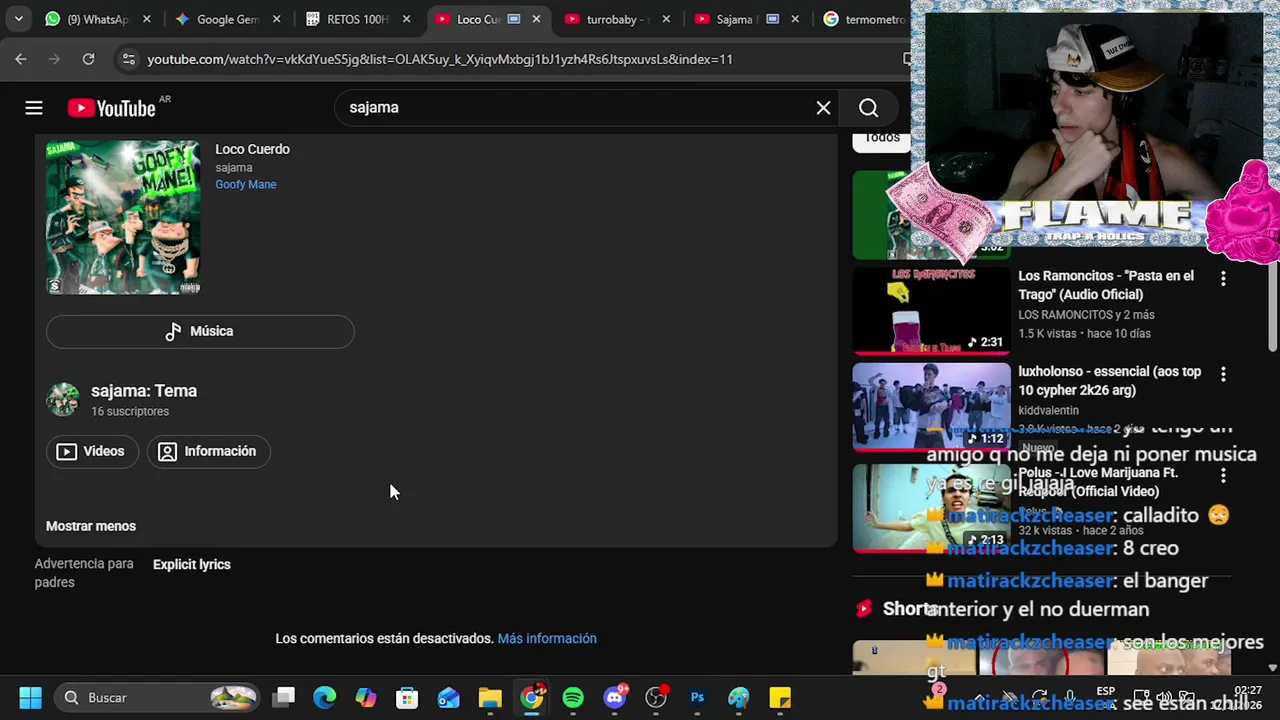Click the Chrome address bar URL
This screenshot has width=1280, height=720.
click(440, 59)
